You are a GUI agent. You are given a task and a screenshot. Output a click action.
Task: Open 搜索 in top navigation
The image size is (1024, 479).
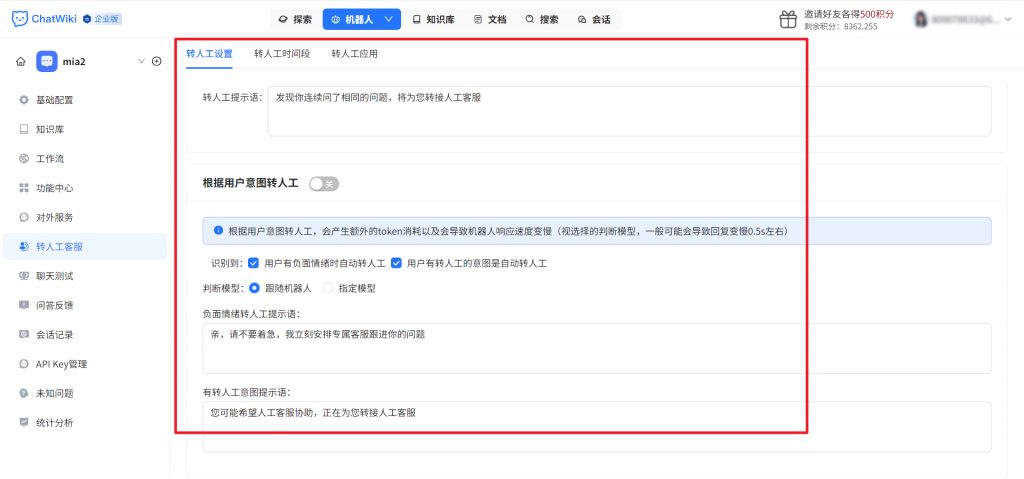pyautogui.click(x=542, y=20)
